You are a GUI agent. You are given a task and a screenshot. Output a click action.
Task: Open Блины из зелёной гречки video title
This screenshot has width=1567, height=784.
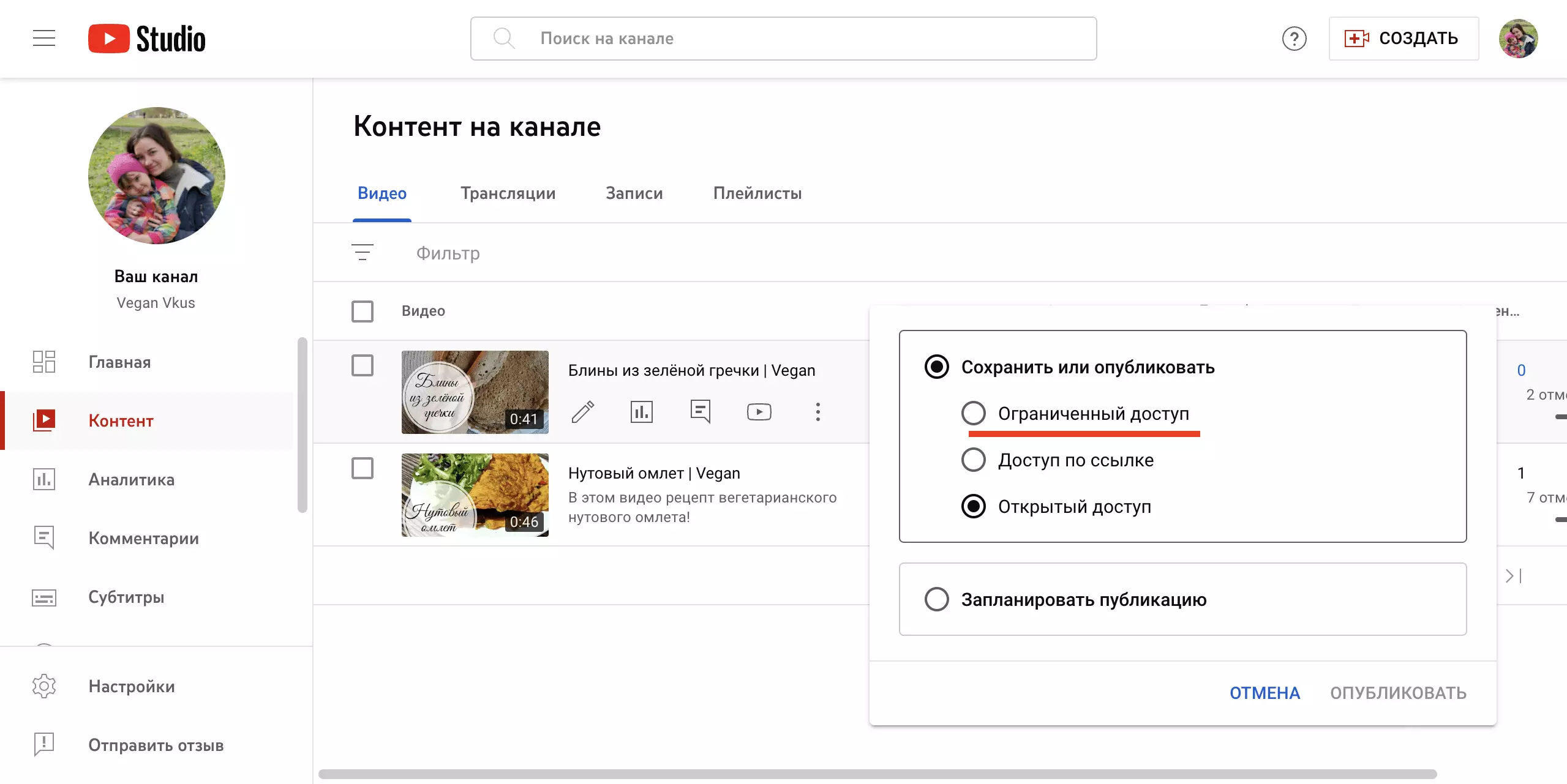pos(692,370)
